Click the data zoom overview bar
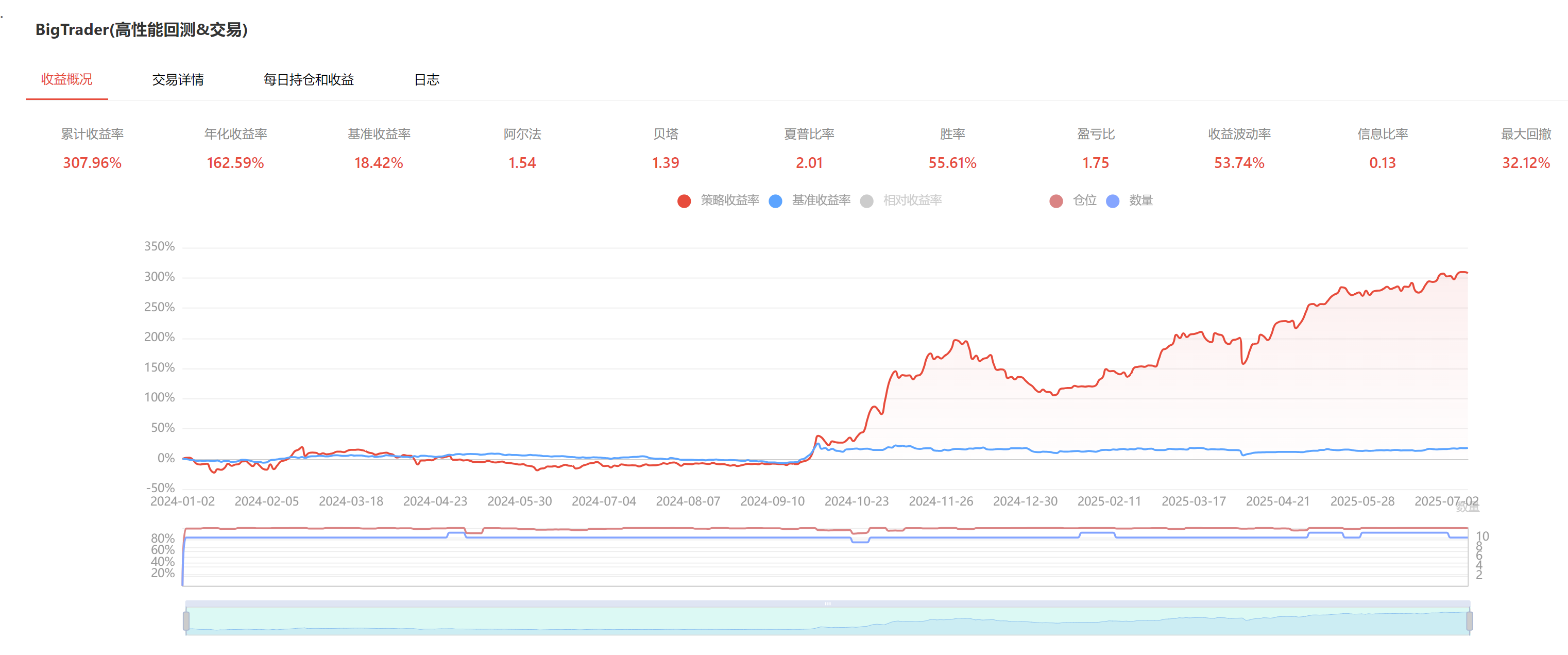The image size is (1568, 655). pyautogui.click(x=828, y=621)
